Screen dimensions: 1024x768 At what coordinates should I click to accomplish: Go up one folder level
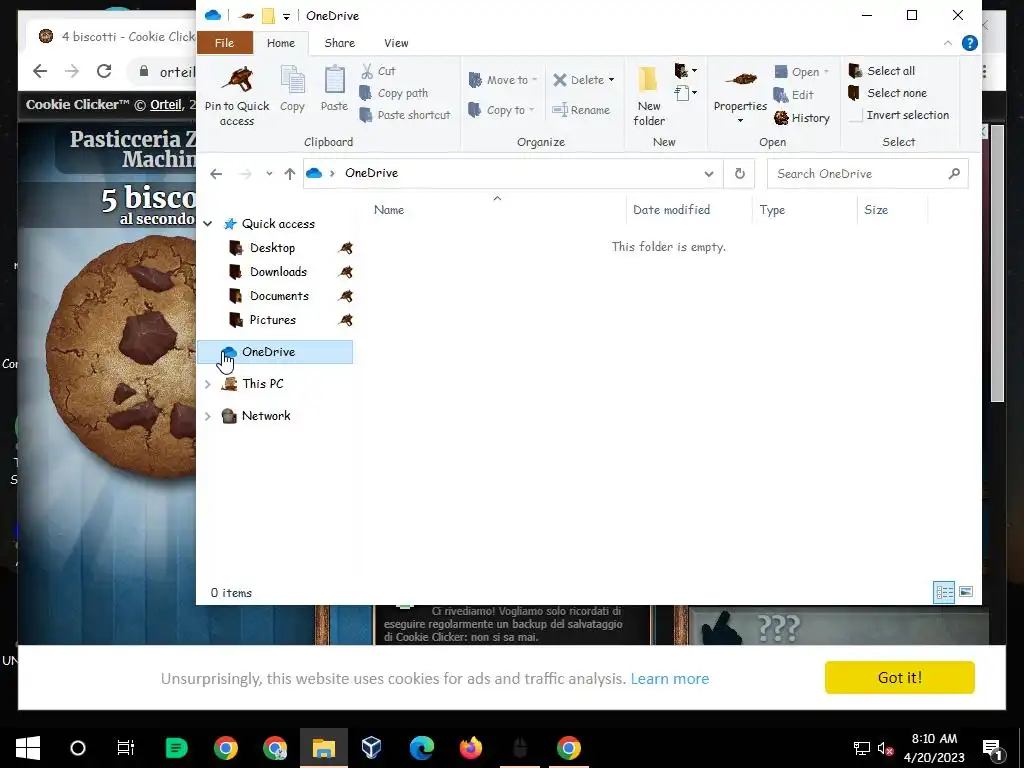[x=290, y=174]
